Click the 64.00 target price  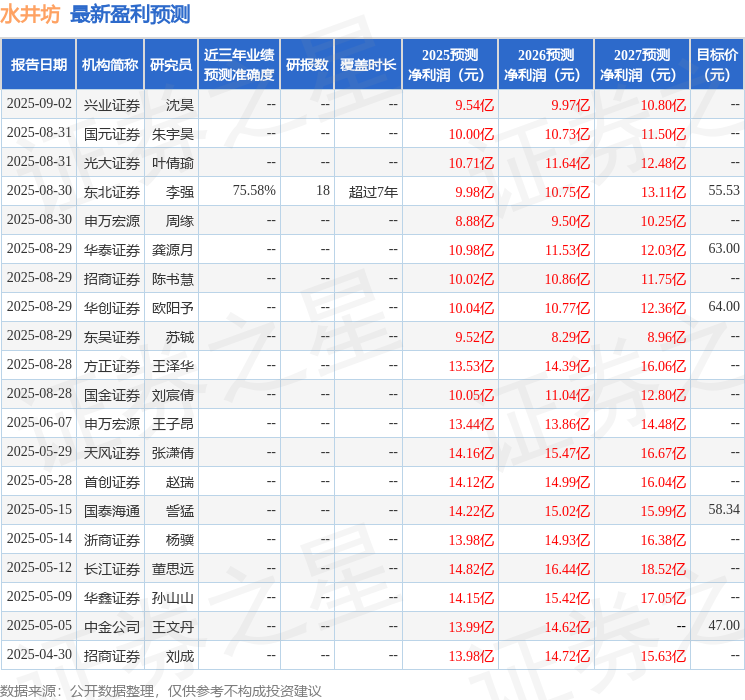(724, 307)
